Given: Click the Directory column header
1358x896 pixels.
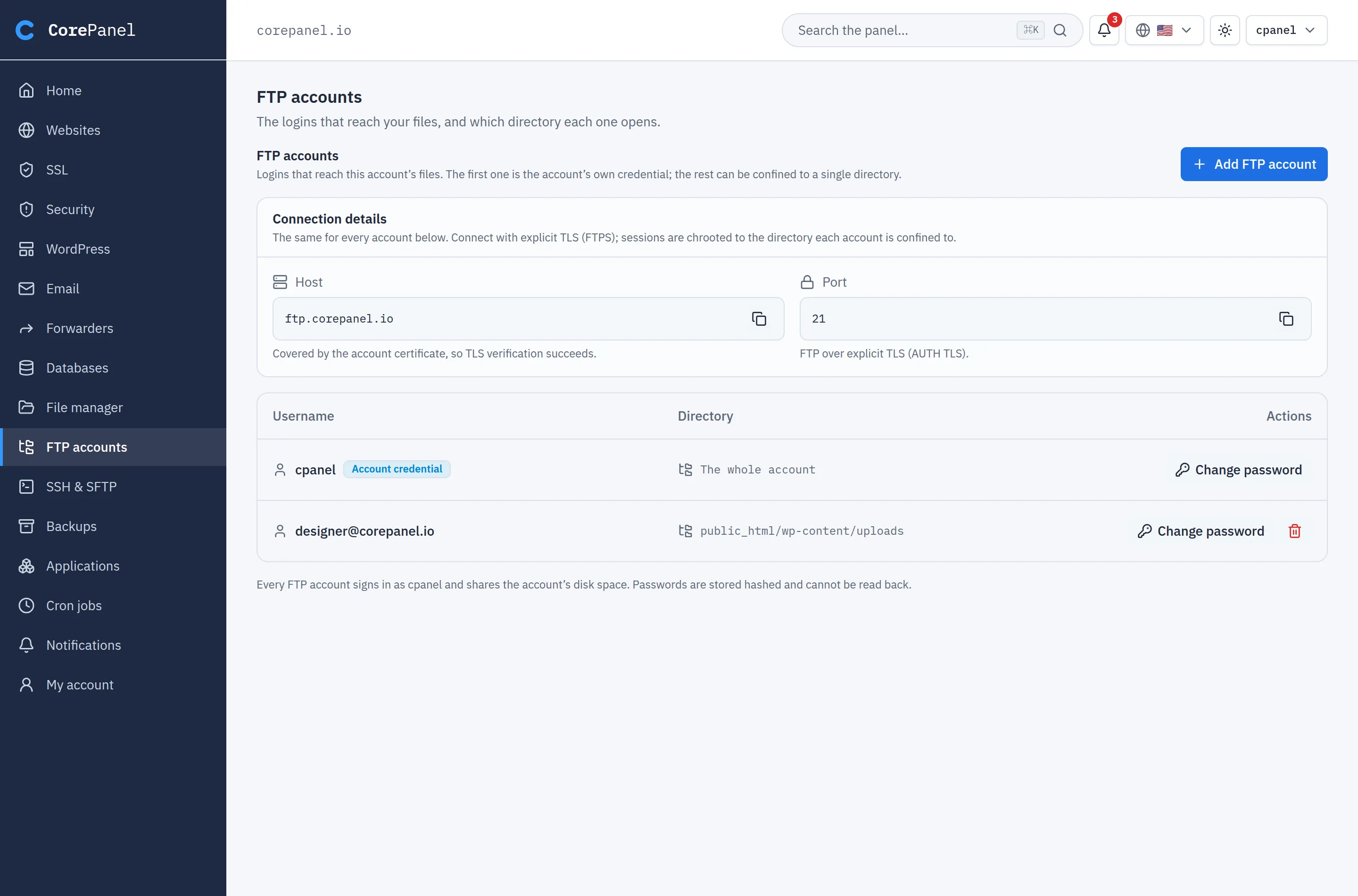Looking at the screenshot, I should [705, 416].
